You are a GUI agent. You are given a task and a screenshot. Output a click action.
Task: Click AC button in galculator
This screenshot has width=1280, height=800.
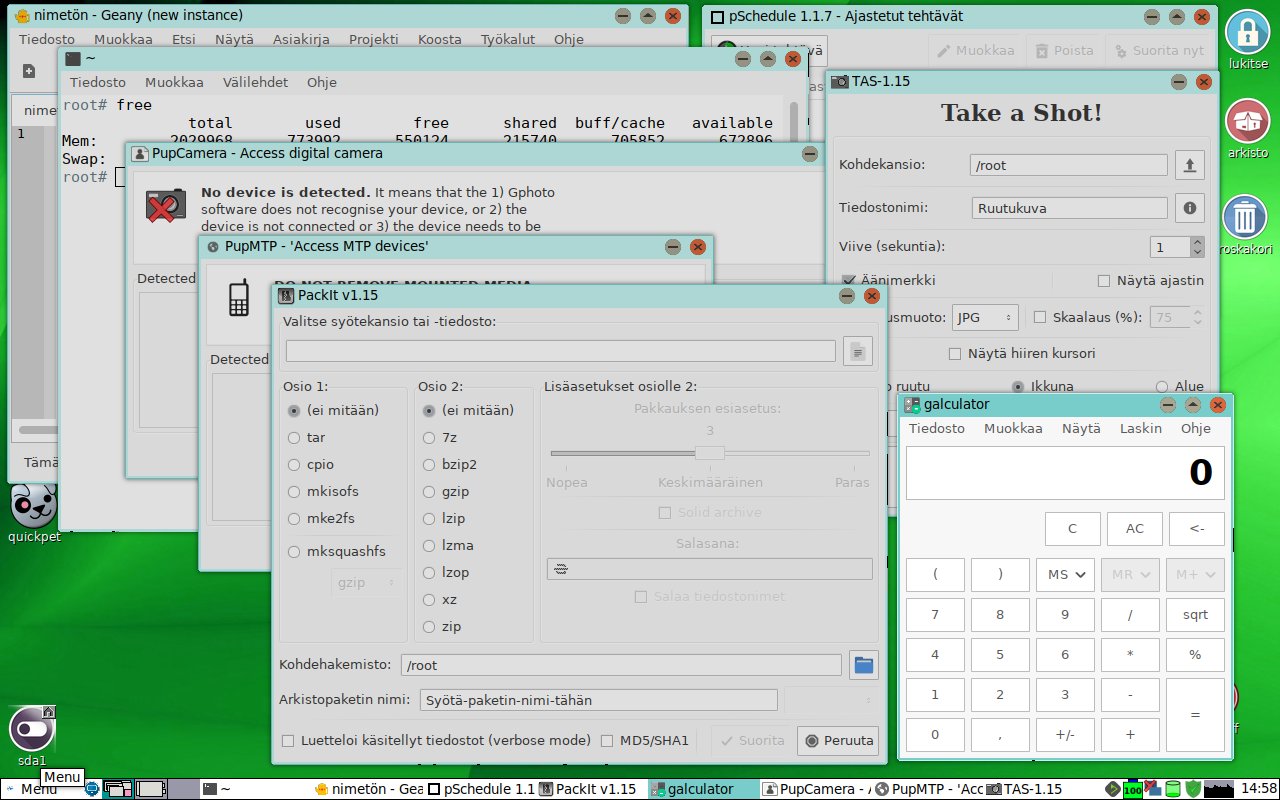(1135, 529)
